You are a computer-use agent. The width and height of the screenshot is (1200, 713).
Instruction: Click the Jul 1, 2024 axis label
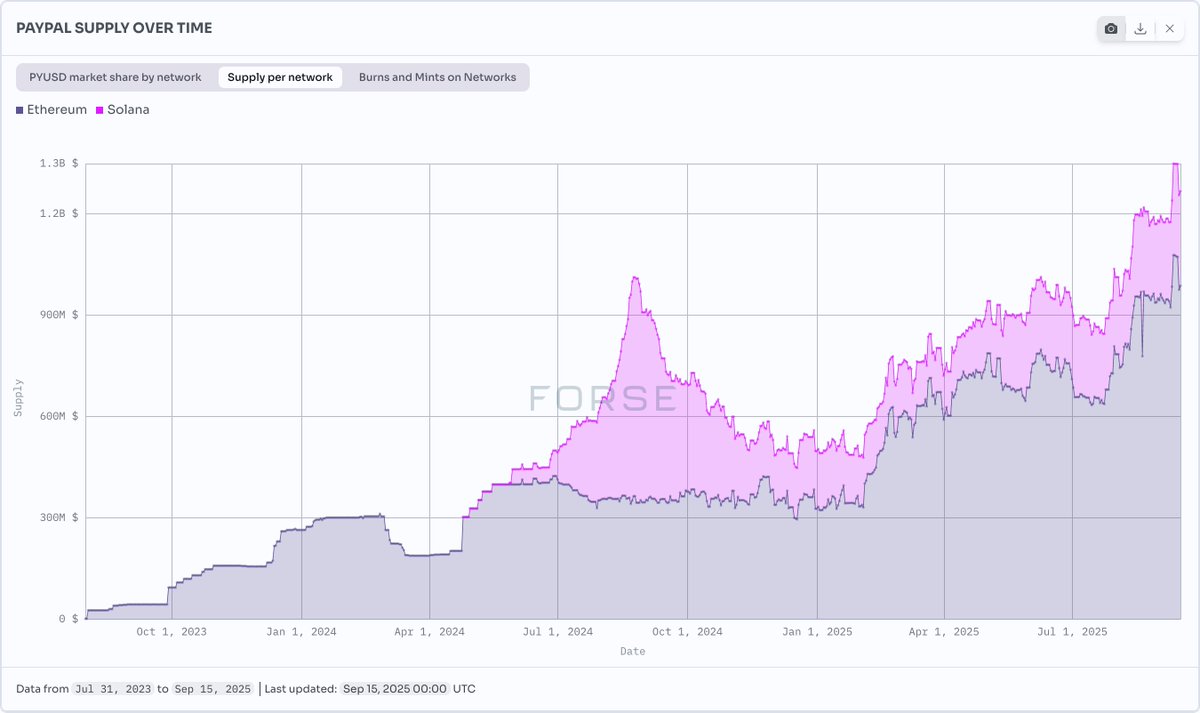558,632
